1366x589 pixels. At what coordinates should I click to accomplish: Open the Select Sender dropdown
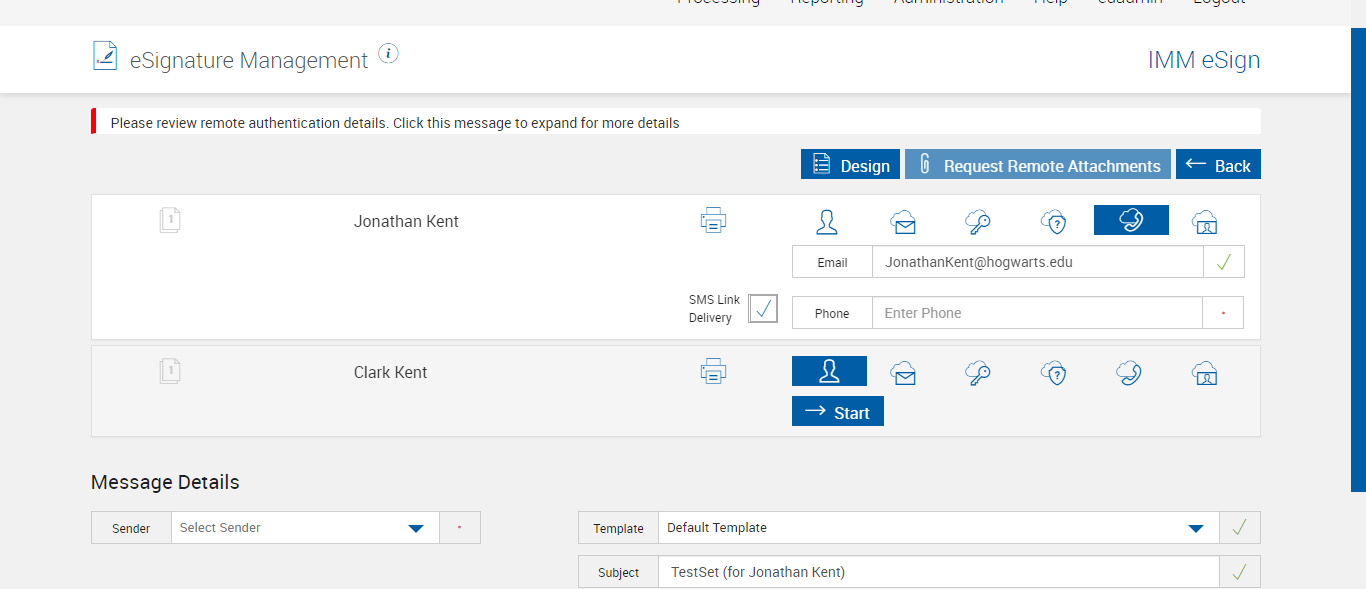pos(416,528)
